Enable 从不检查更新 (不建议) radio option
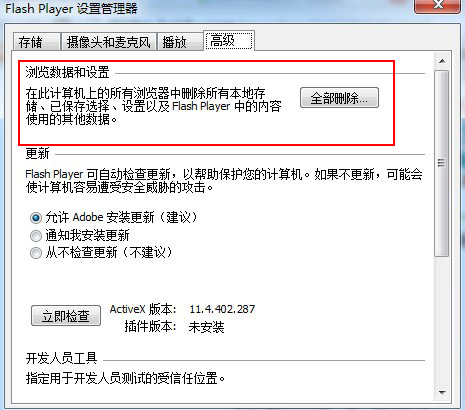This screenshot has height=410, width=465. [101, 253]
